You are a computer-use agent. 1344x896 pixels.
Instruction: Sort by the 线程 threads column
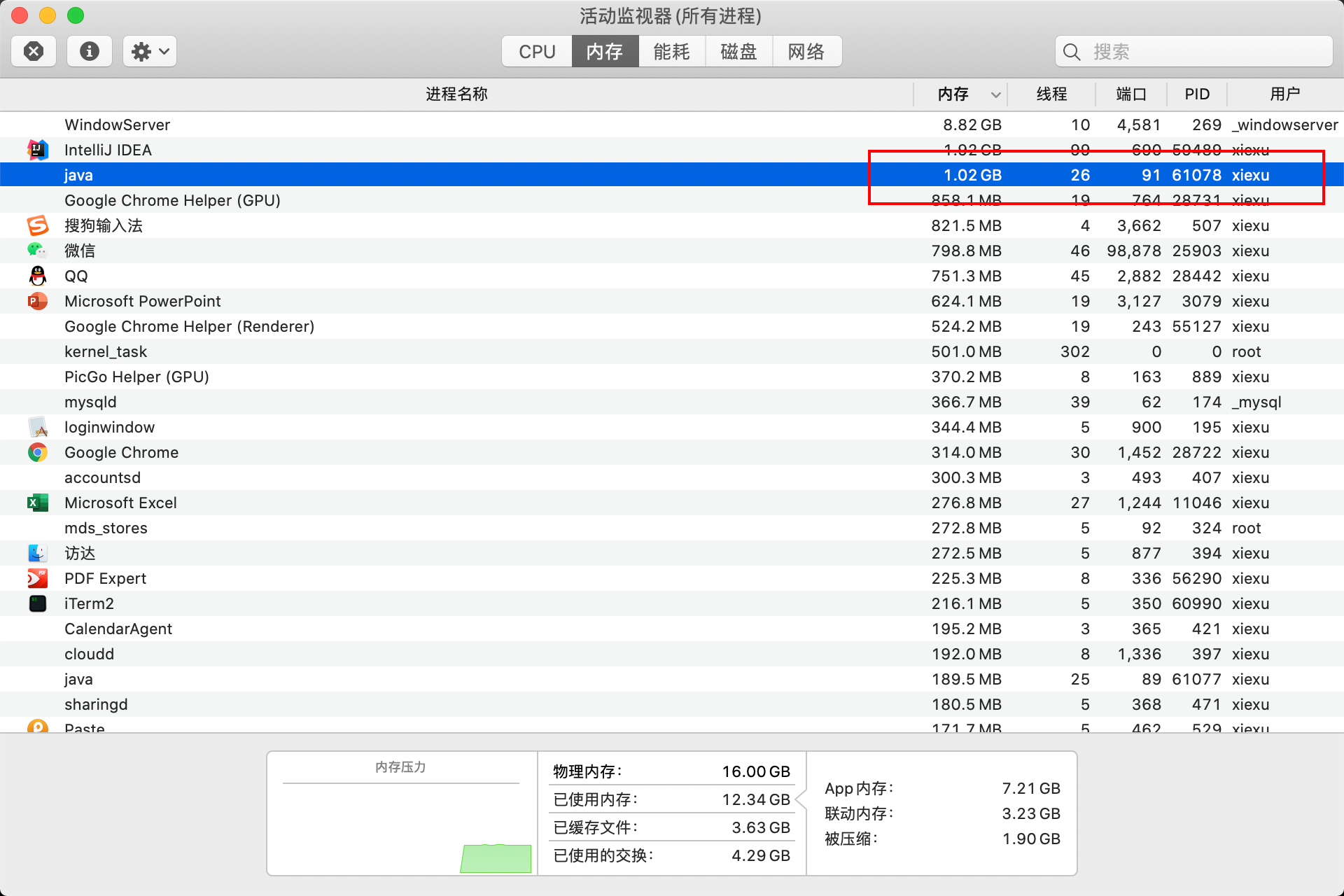1051,94
